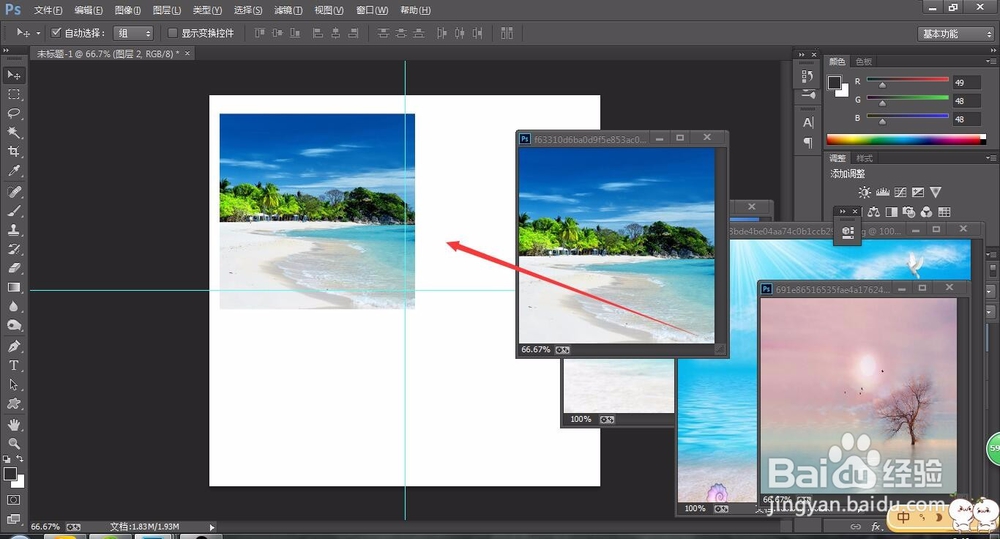The image size is (1000, 539).
Task: Select the Gradient tool
Action: (13, 288)
